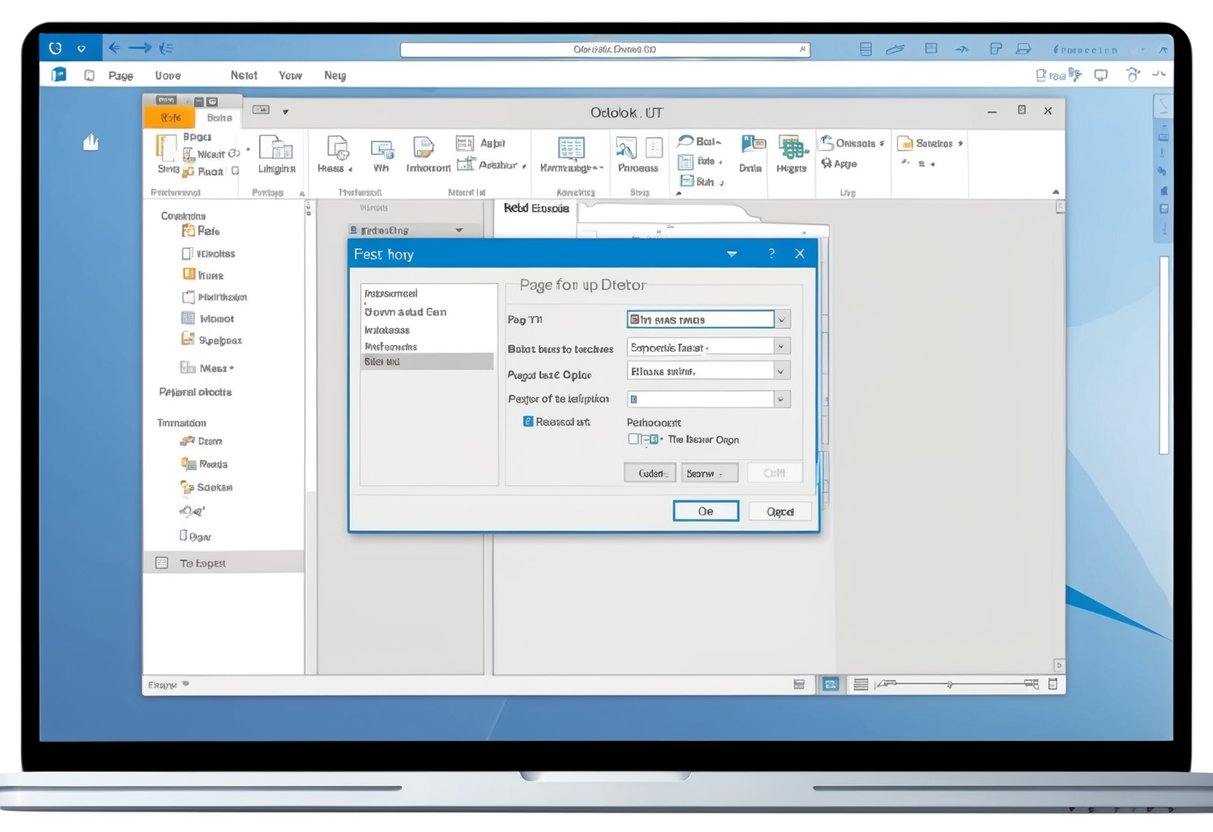Open the first dropdown in the dialog form

[707, 319]
